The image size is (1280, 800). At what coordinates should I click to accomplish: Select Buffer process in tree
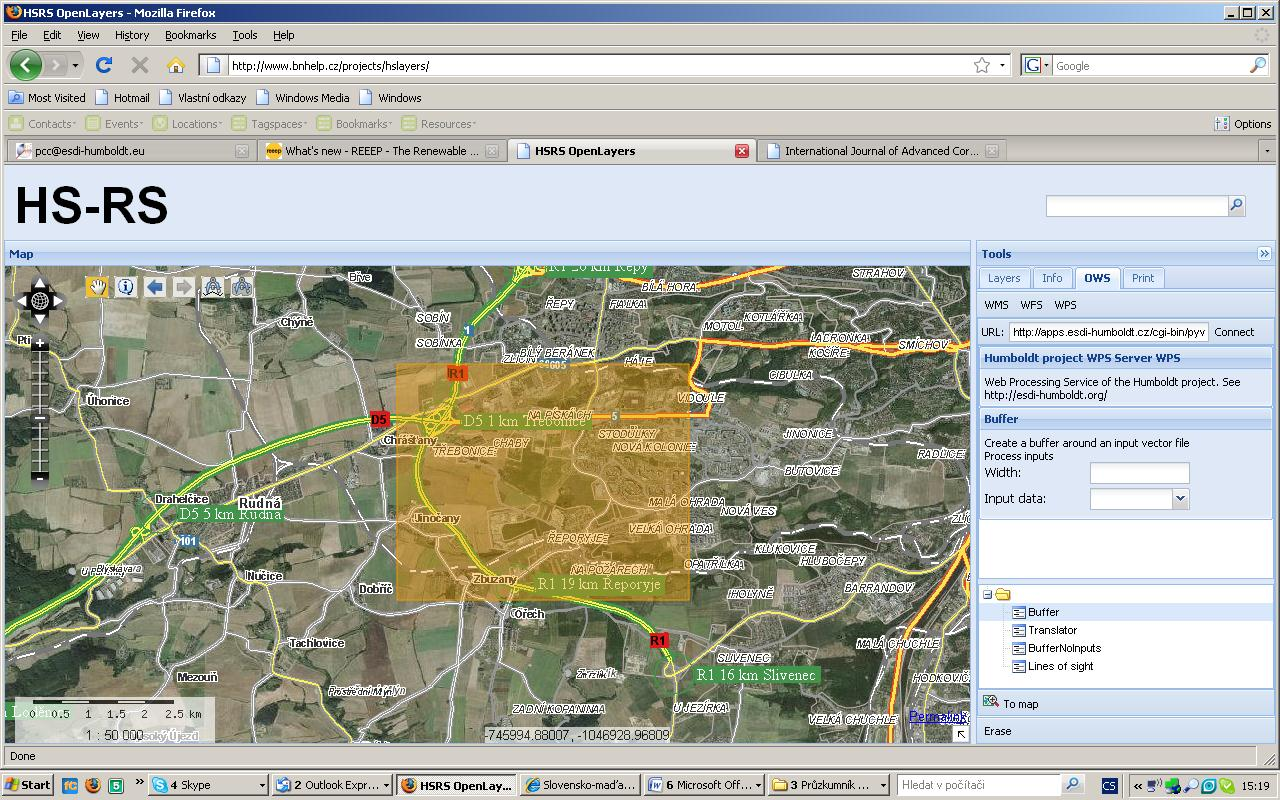click(1043, 612)
